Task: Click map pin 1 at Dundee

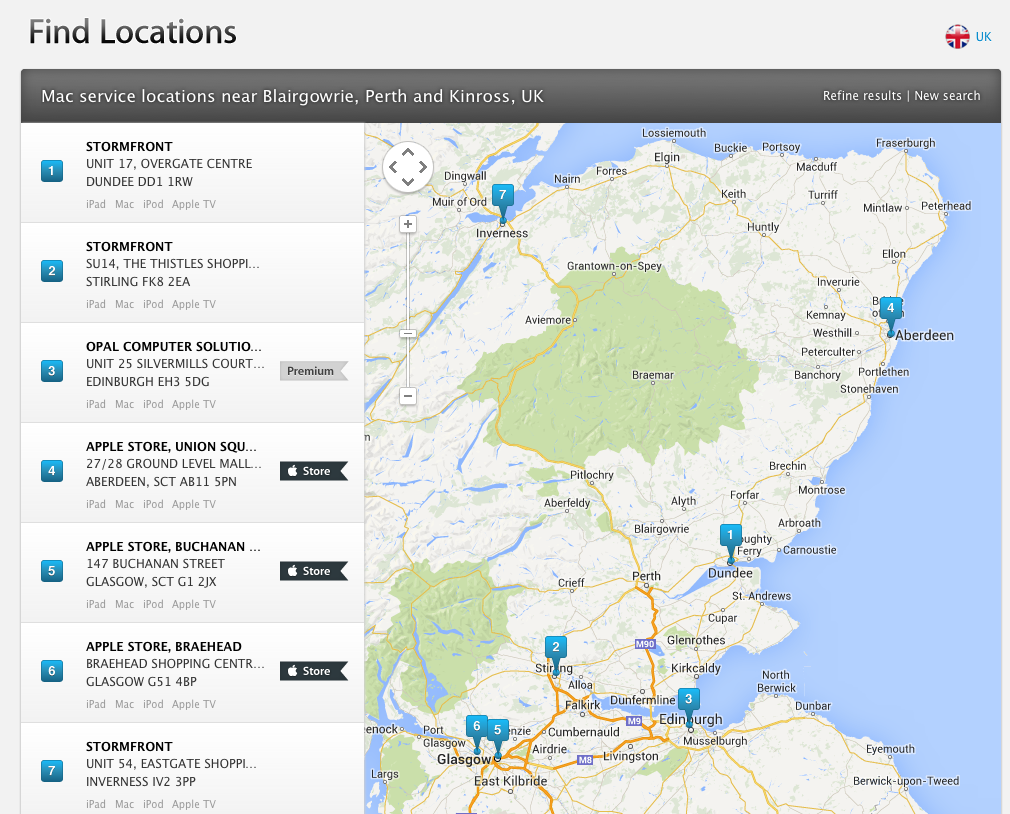Action: tap(730, 542)
